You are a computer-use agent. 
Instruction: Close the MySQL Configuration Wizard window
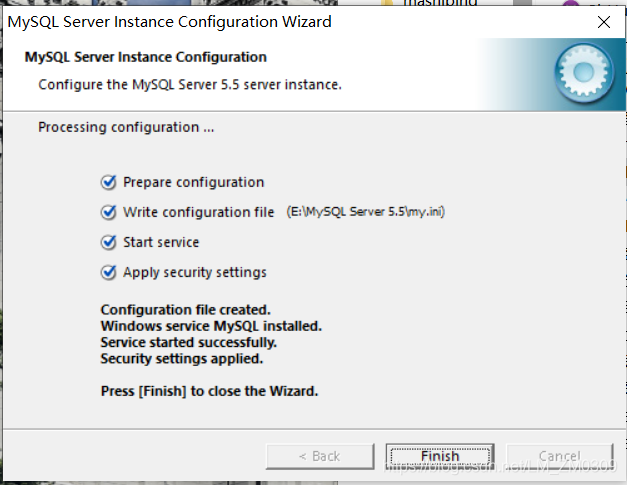pyautogui.click(x=604, y=22)
